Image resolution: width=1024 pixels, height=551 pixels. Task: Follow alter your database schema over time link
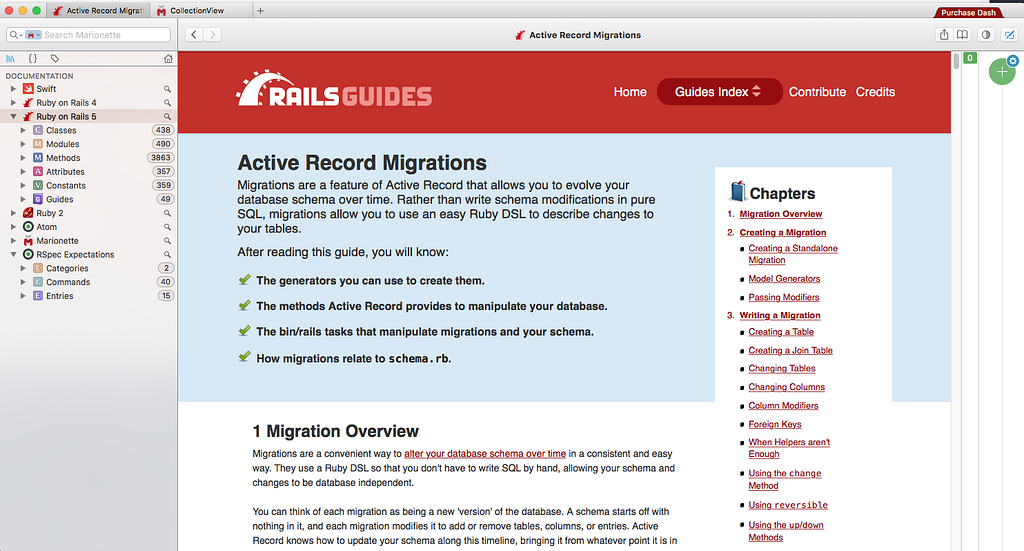coord(485,453)
